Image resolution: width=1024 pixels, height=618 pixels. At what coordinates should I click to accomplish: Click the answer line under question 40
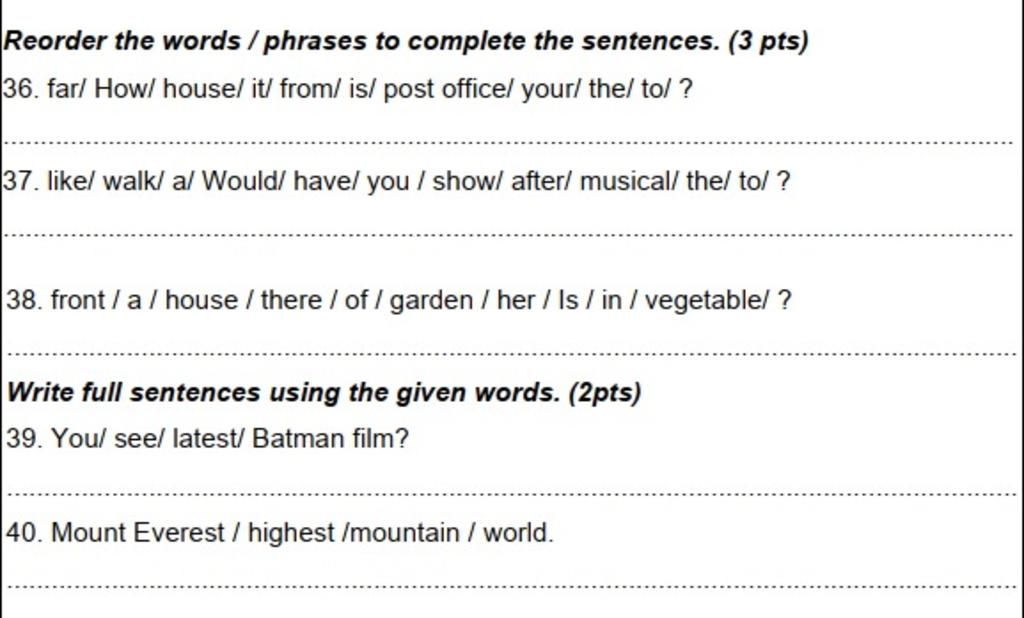511,587
